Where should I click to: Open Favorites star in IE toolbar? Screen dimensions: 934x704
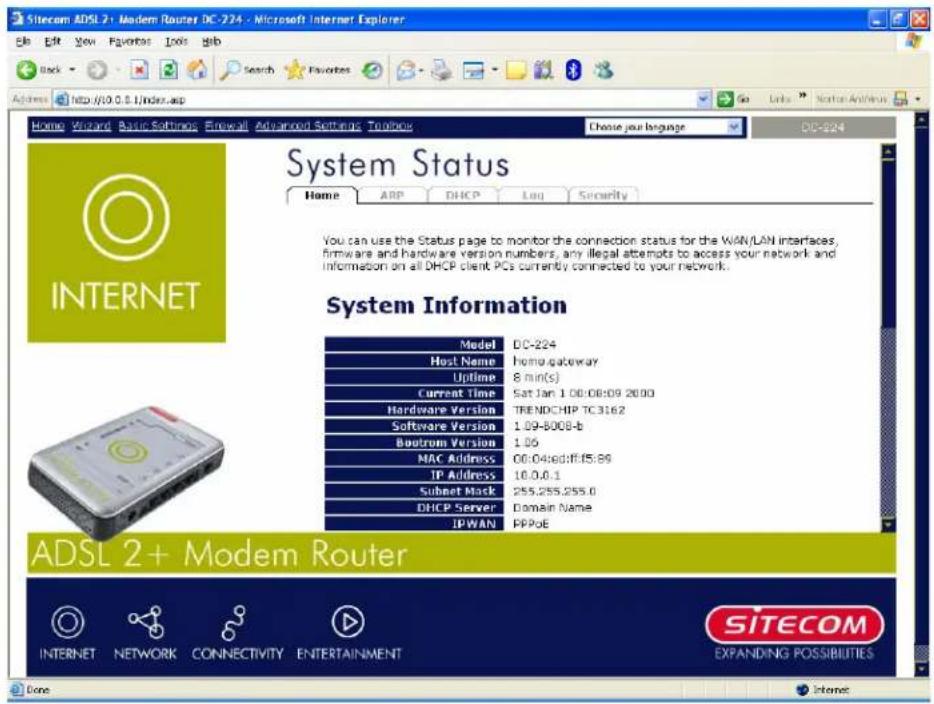[317, 70]
